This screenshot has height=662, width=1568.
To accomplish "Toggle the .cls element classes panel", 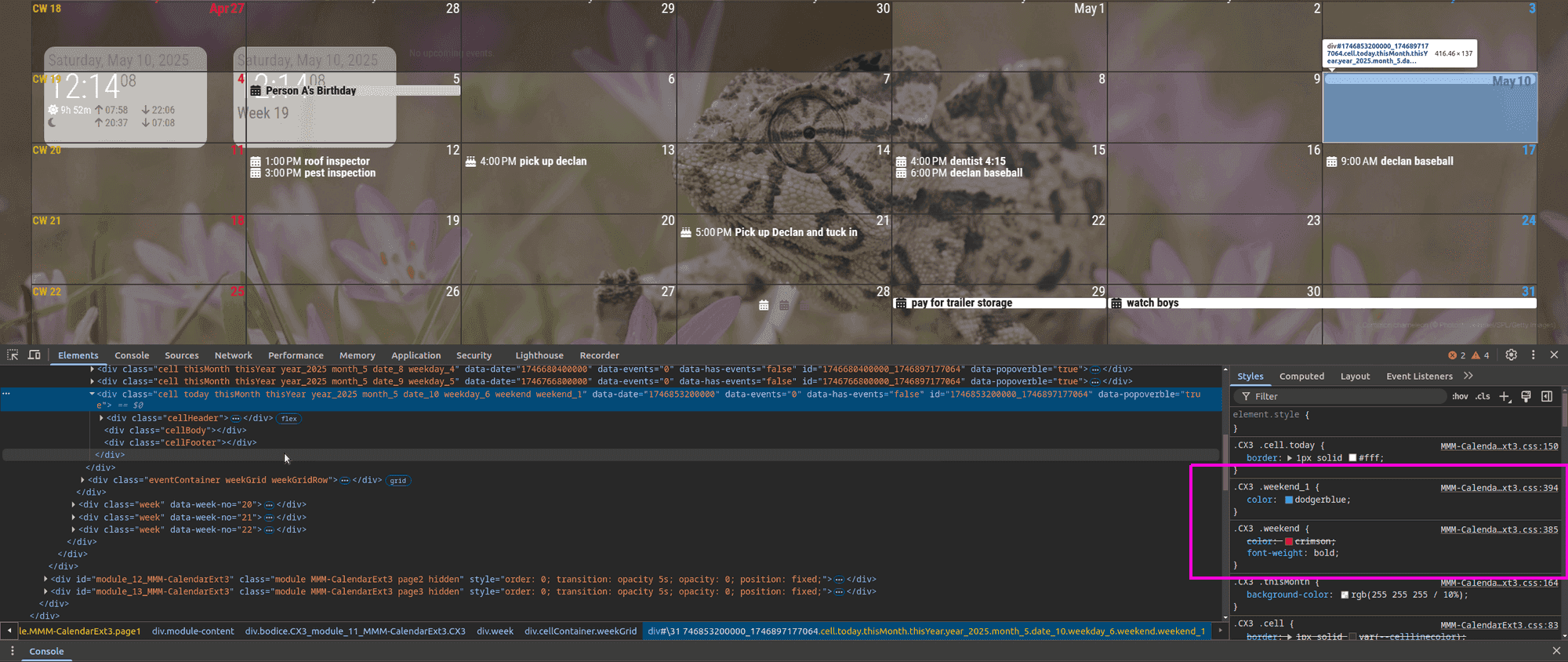I will 1483,397.
